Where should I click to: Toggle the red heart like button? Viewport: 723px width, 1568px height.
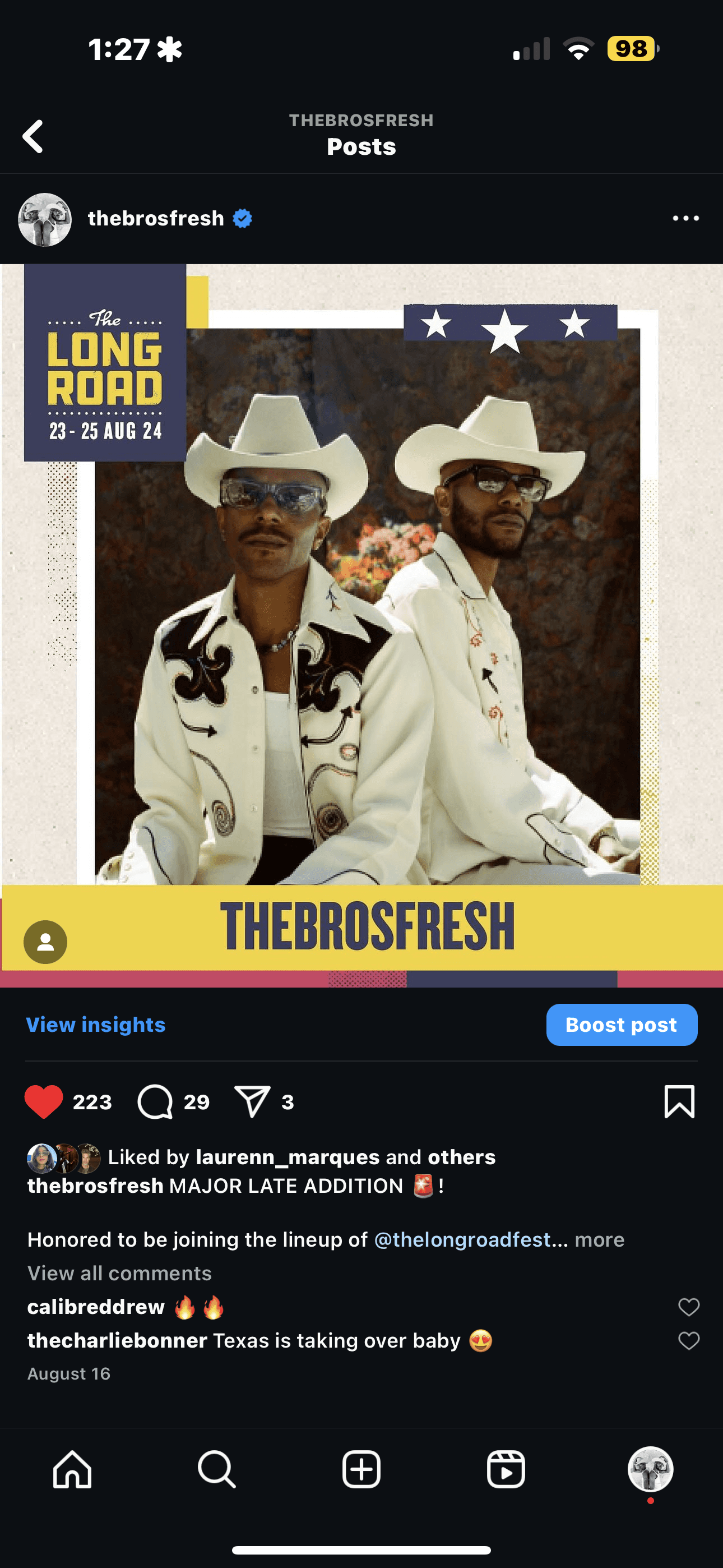coord(43,1102)
